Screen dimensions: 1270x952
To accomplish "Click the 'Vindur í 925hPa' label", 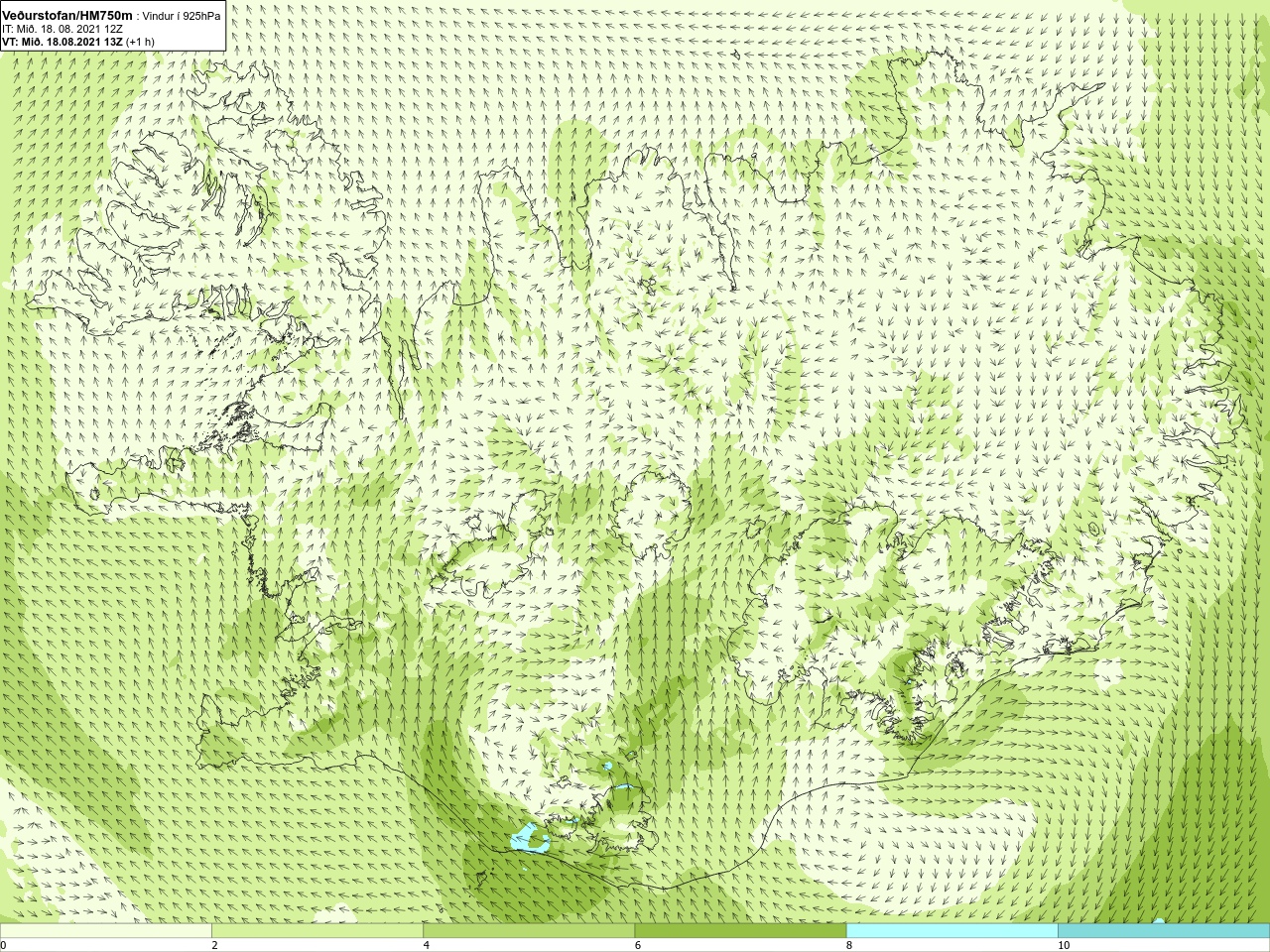I will tap(182, 17).
